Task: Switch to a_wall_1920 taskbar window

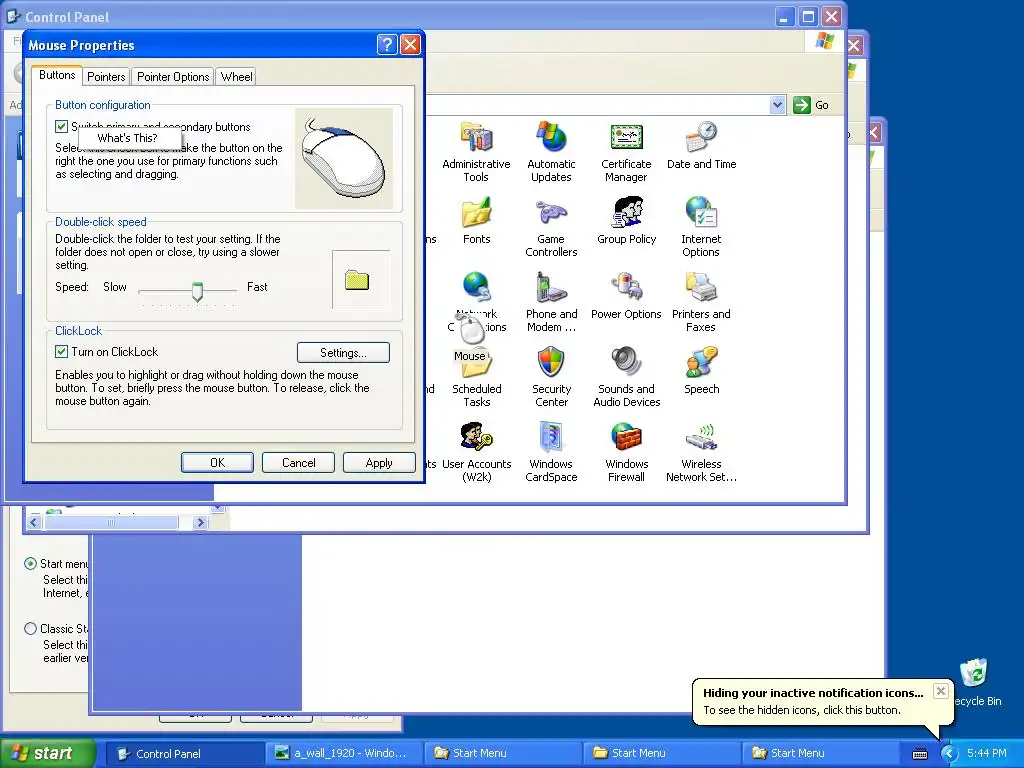Action: (344, 753)
